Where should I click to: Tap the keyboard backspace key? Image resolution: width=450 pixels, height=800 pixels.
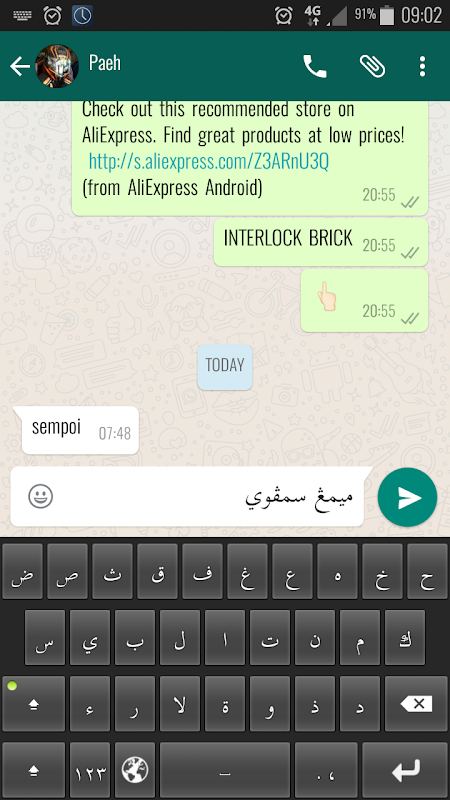tap(416, 704)
